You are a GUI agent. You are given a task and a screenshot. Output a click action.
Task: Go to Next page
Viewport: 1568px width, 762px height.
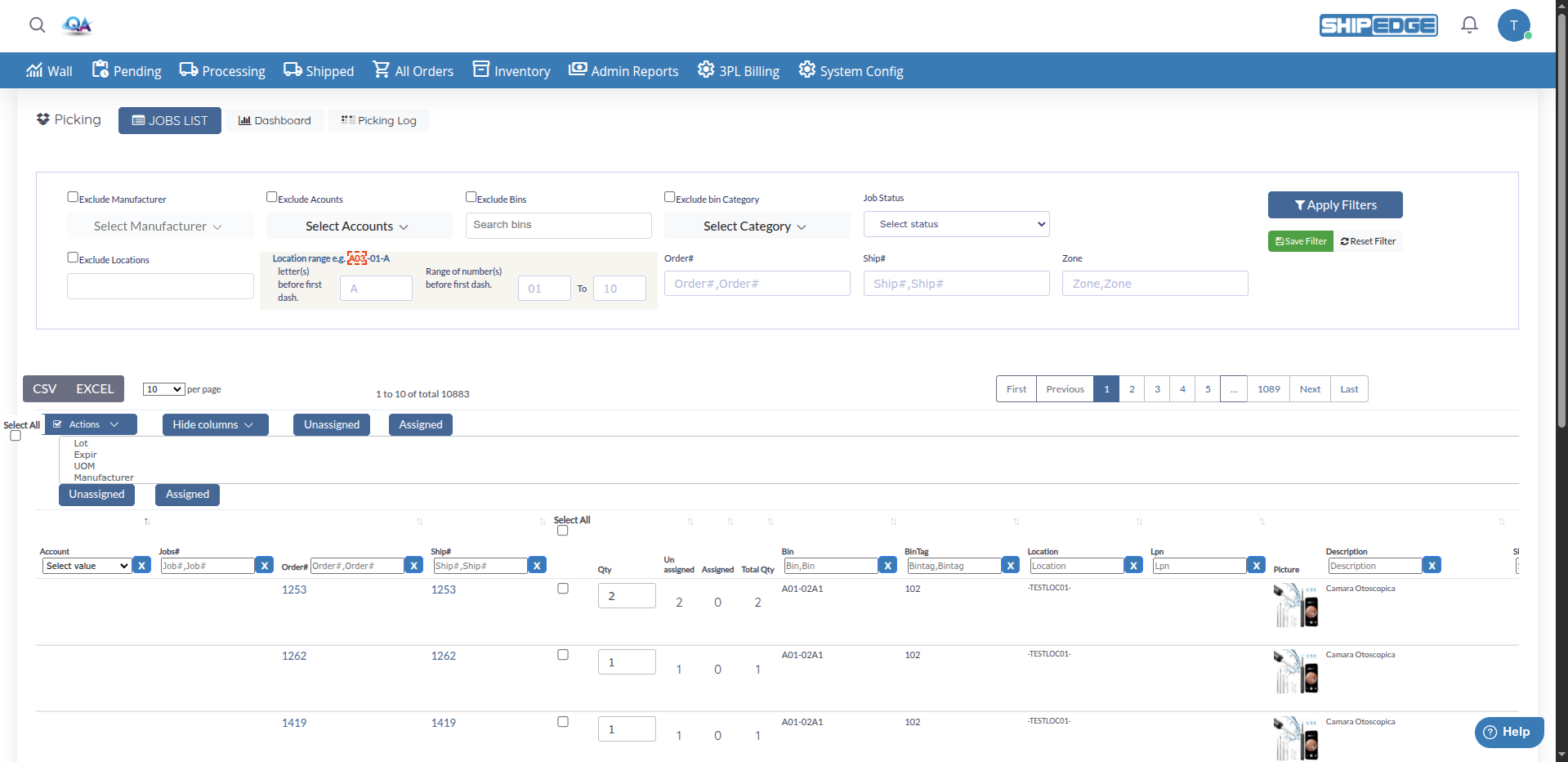1310,389
